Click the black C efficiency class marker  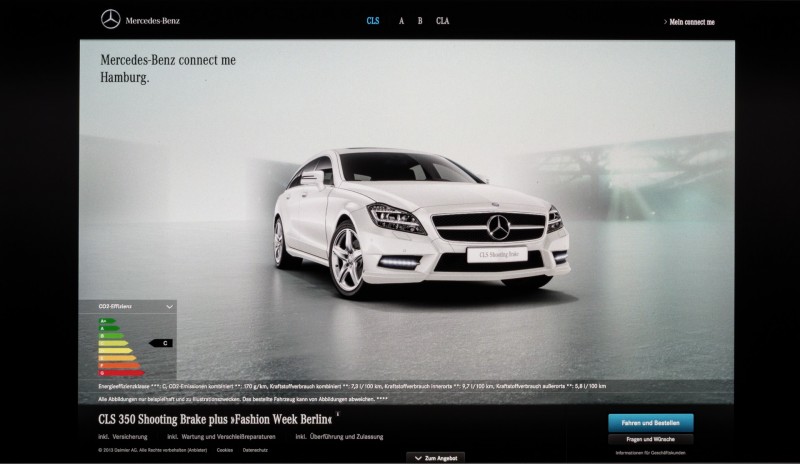tap(161, 343)
